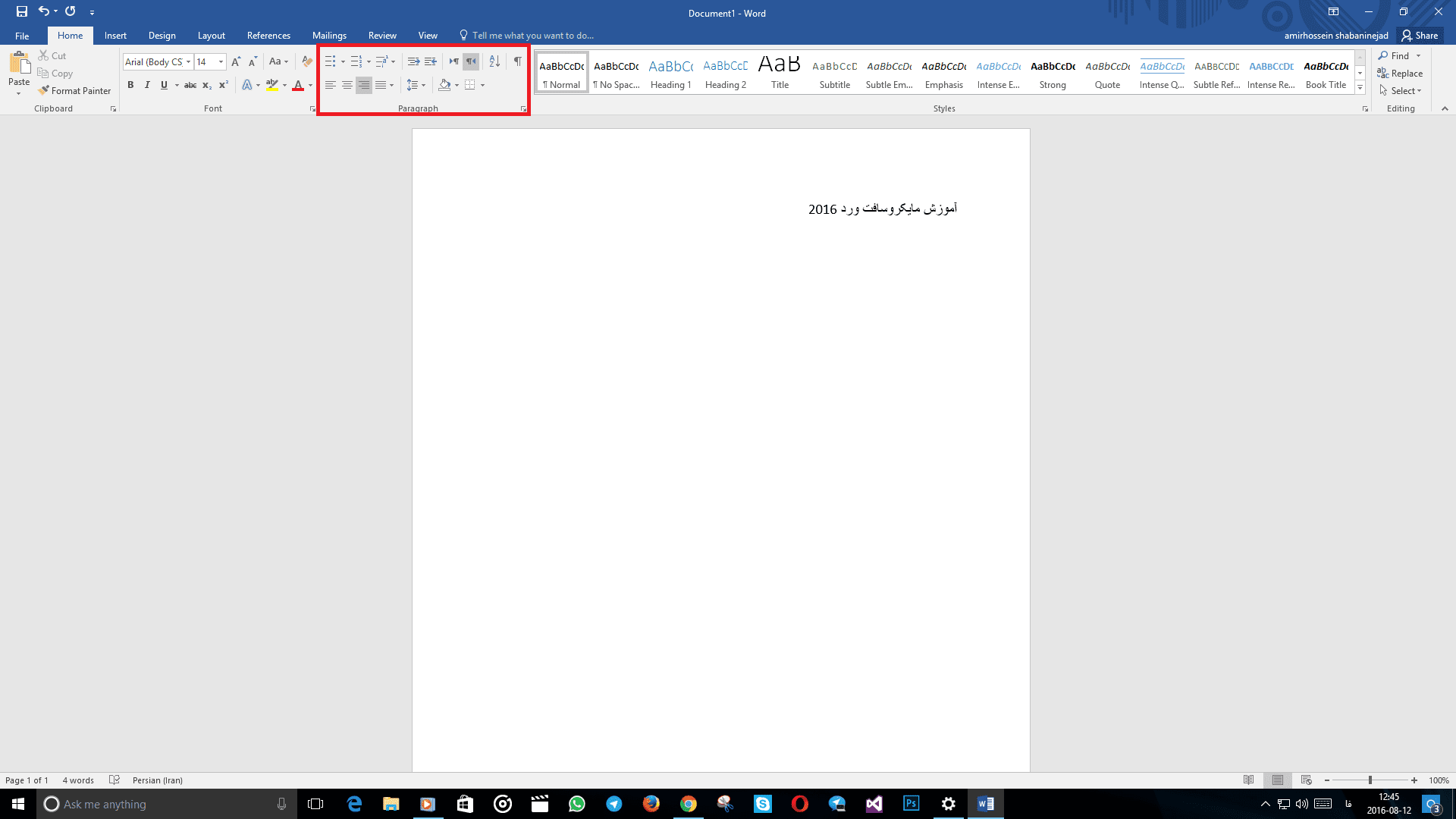Open the font name dropdown

188,62
